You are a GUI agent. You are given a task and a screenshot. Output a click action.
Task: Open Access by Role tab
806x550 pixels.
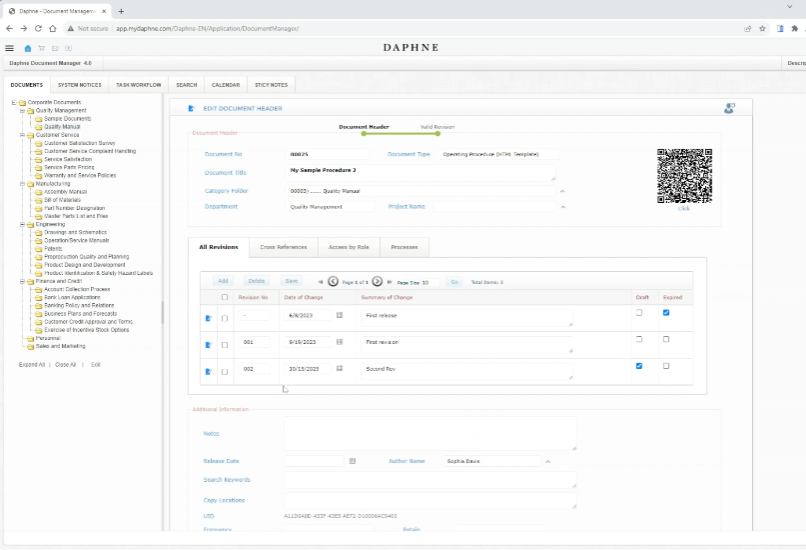point(349,247)
